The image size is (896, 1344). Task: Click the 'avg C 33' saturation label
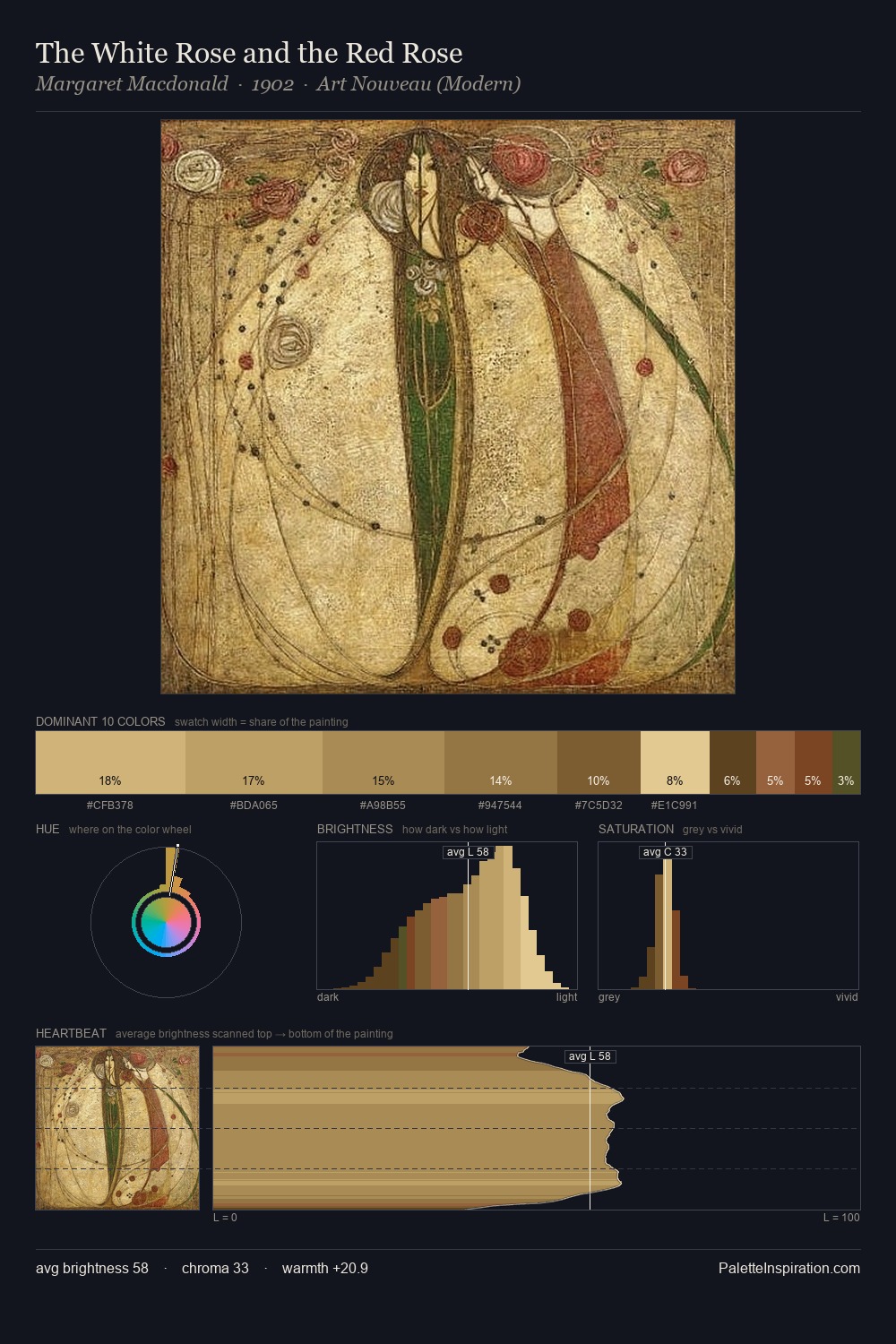point(665,852)
